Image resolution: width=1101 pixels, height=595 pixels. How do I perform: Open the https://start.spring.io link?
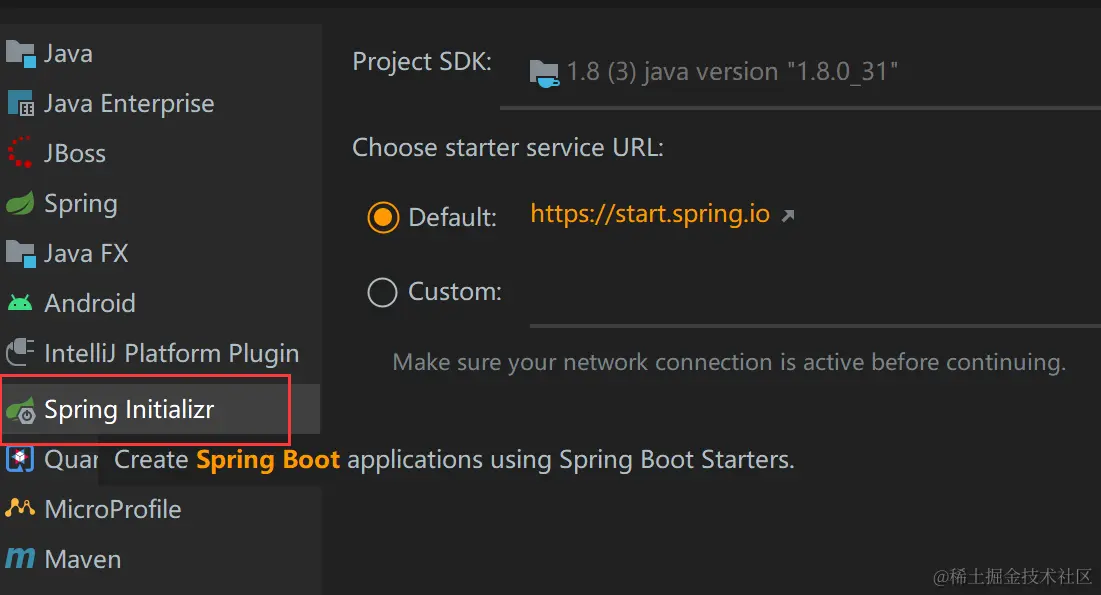pos(650,214)
